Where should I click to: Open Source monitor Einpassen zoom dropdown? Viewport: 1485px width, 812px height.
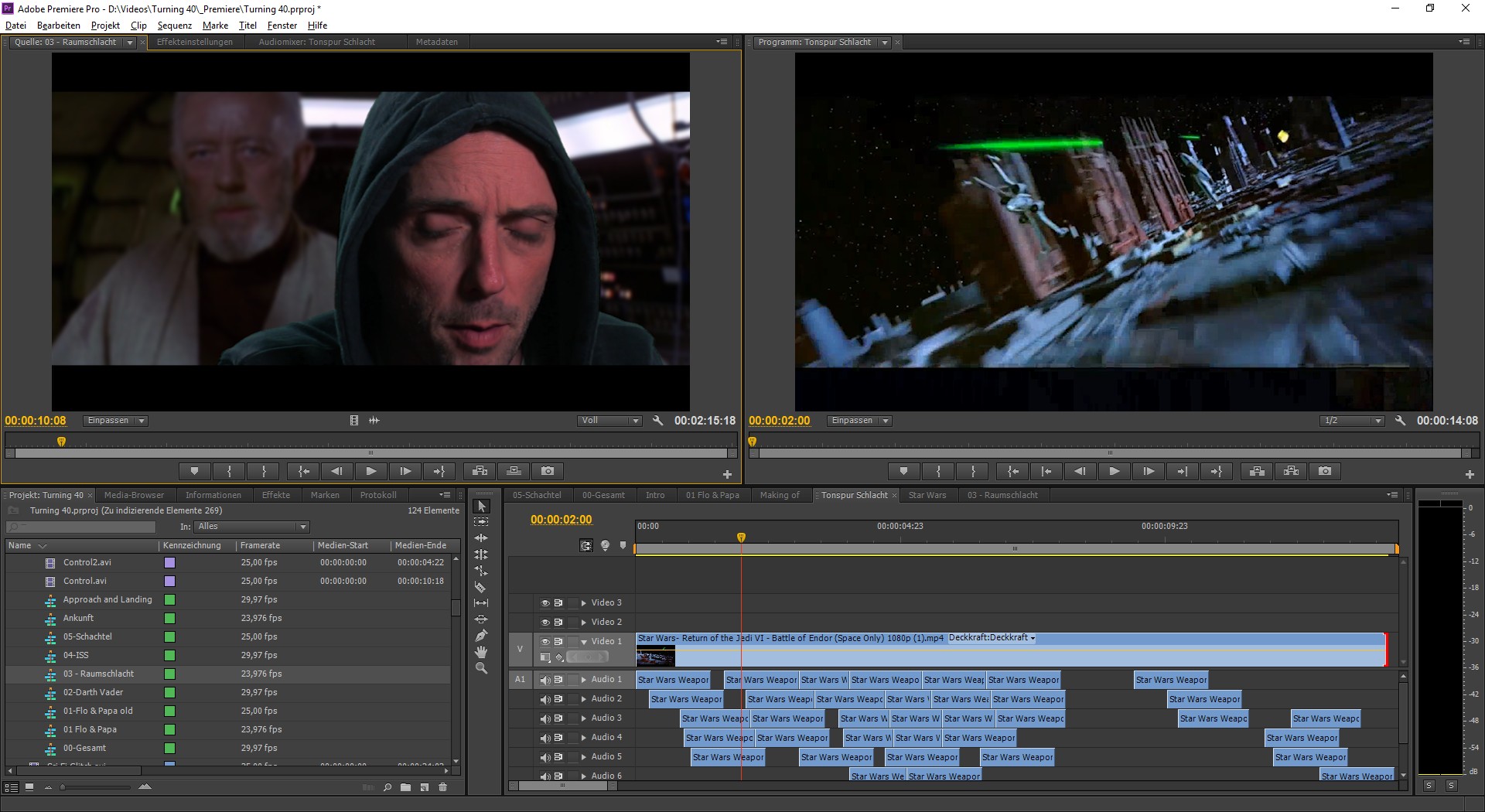115,421
